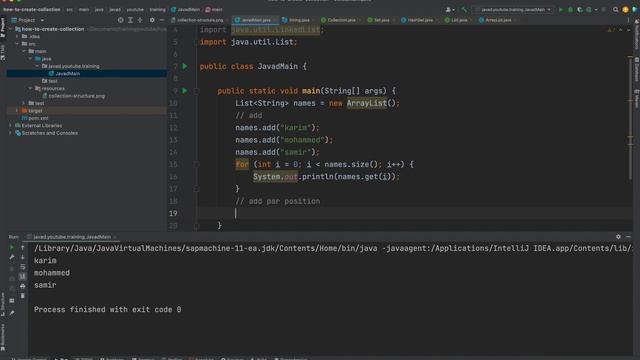Image resolution: width=640 pixels, height=360 pixels.
Task: Click the layout icon in Run panel sidebar
Action: (x=12, y=301)
